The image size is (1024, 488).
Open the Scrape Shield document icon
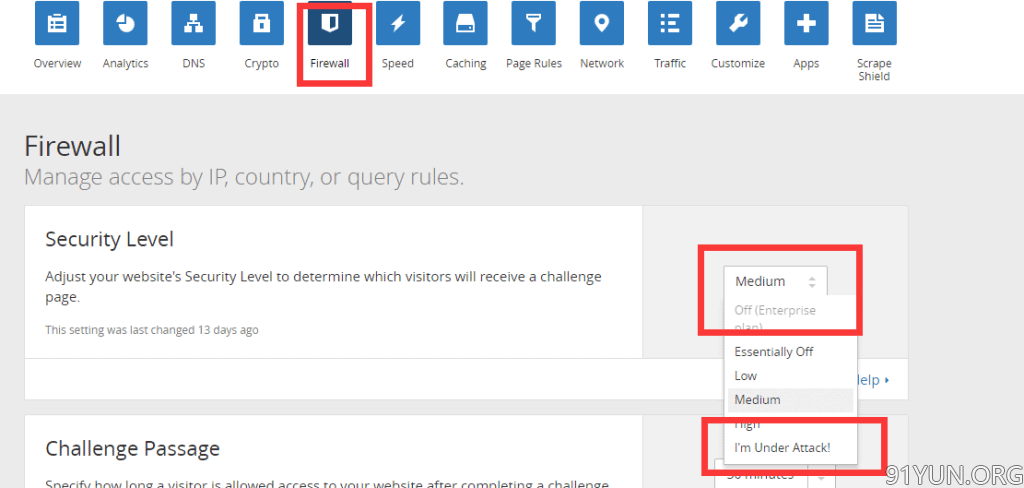click(874, 23)
